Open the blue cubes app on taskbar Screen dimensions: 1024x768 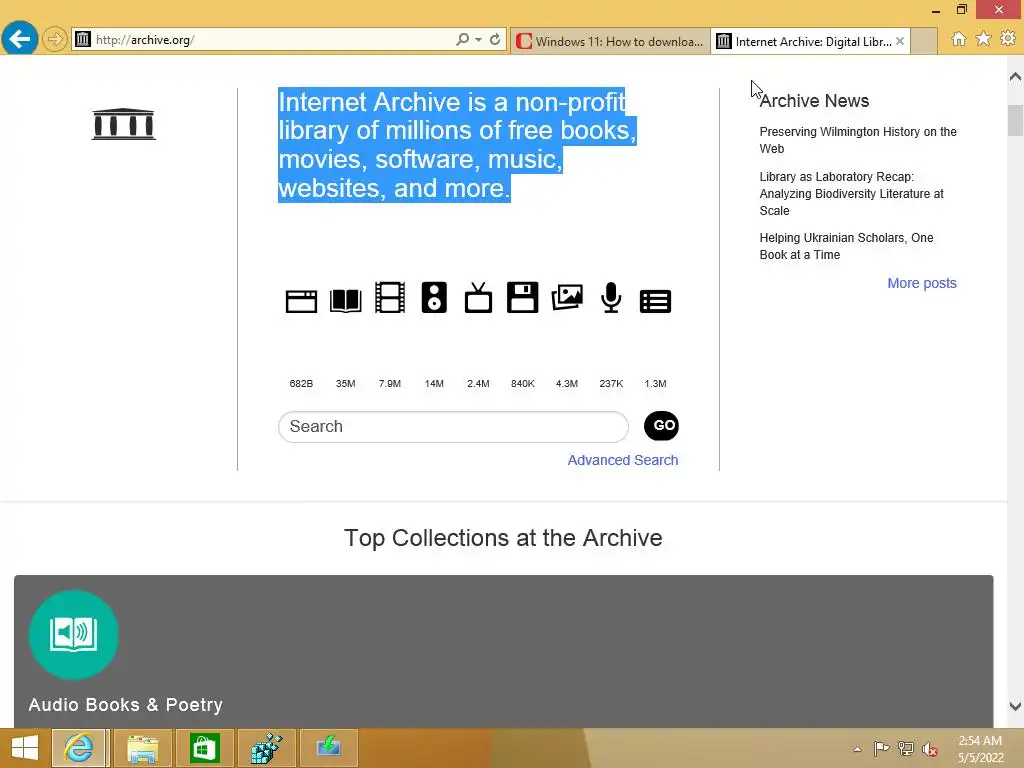point(266,748)
